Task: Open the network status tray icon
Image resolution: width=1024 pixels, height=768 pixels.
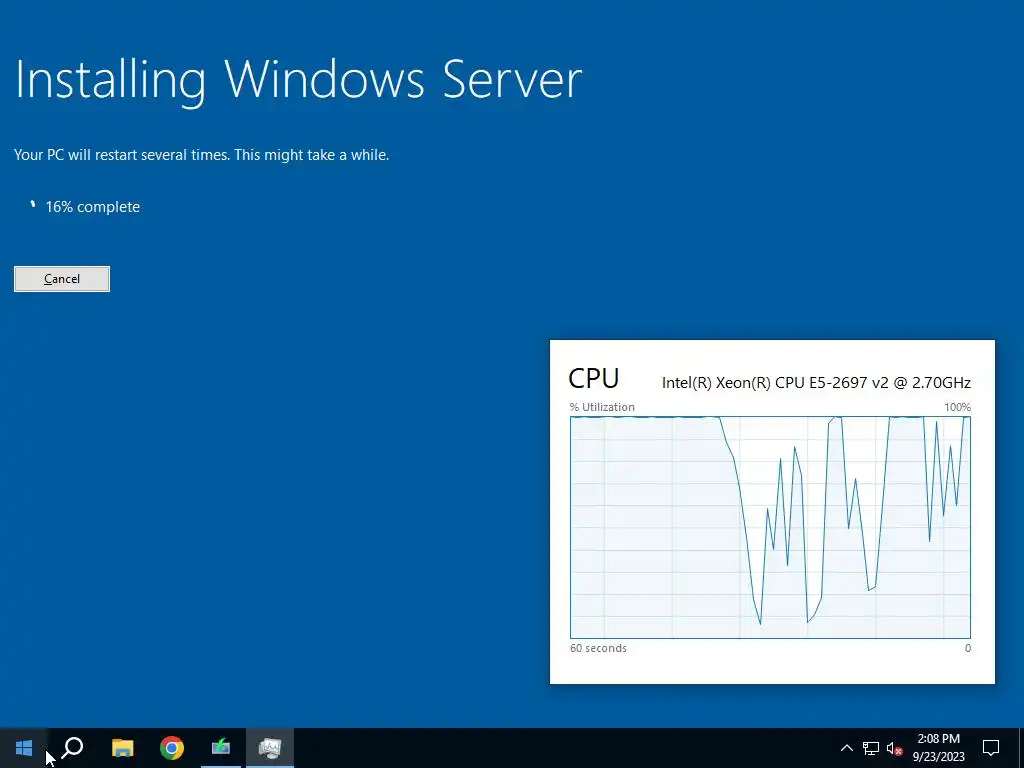Action: click(x=871, y=748)
